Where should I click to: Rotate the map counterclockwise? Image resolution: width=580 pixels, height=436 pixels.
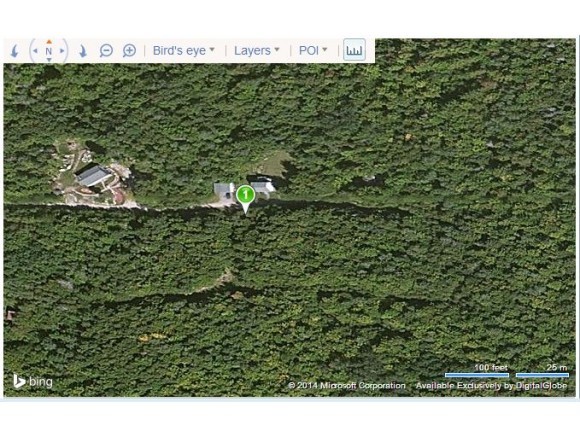click(x=15, y=51)
